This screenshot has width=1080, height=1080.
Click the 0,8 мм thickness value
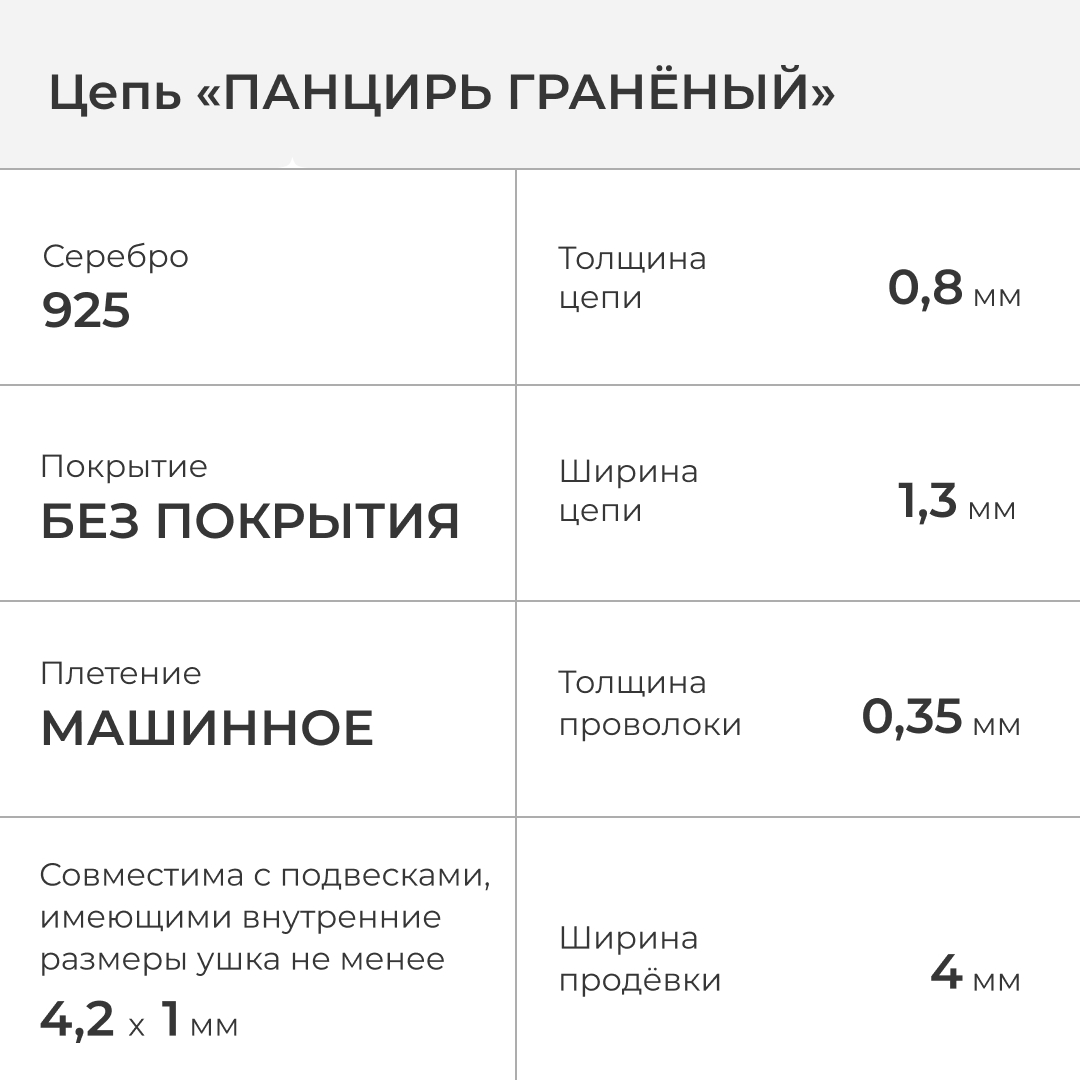pos(954,289)
